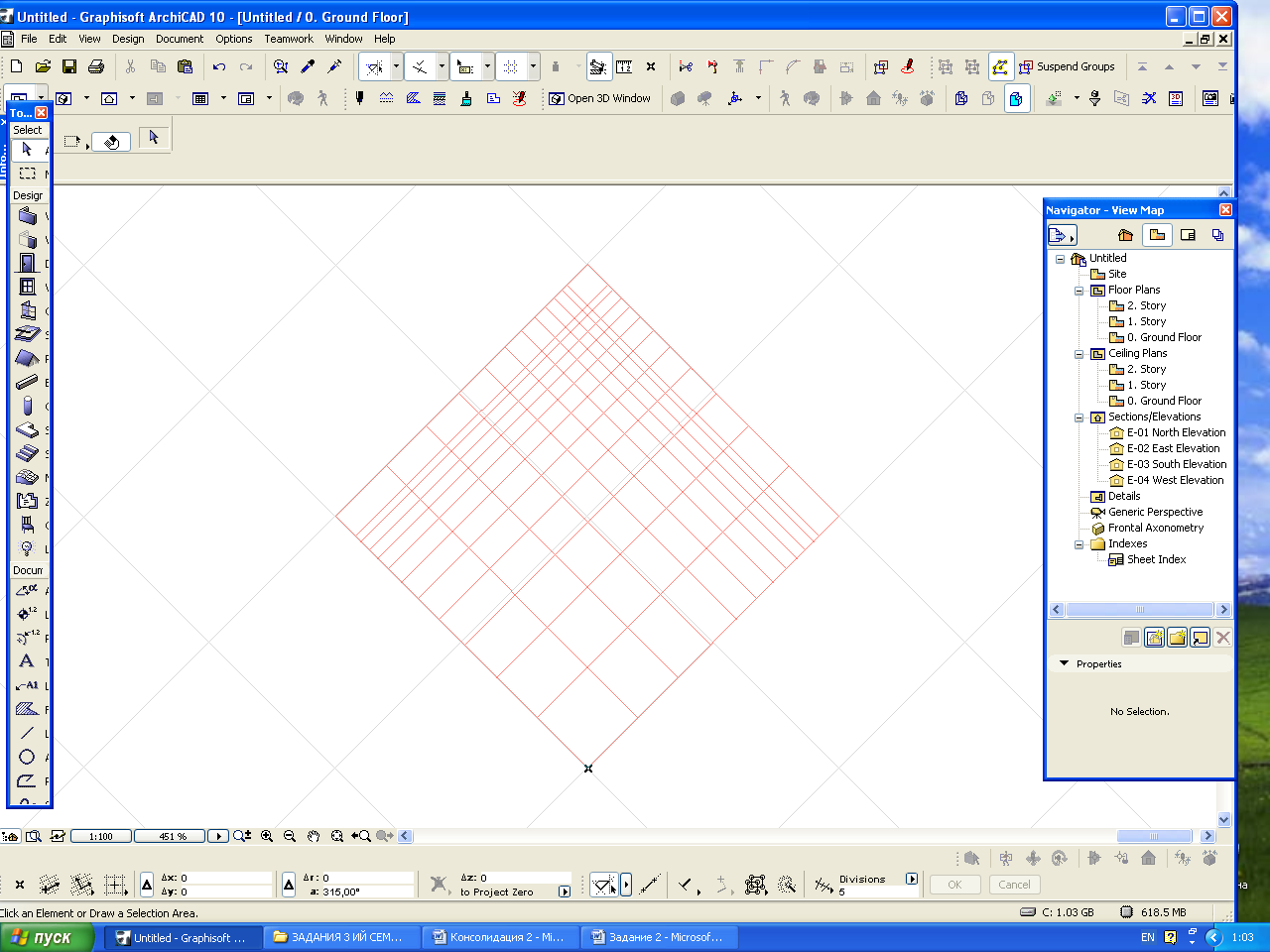Open the Teamwork menu
This screenshot has height=952, width=1270.
click(x=289, y=39)
